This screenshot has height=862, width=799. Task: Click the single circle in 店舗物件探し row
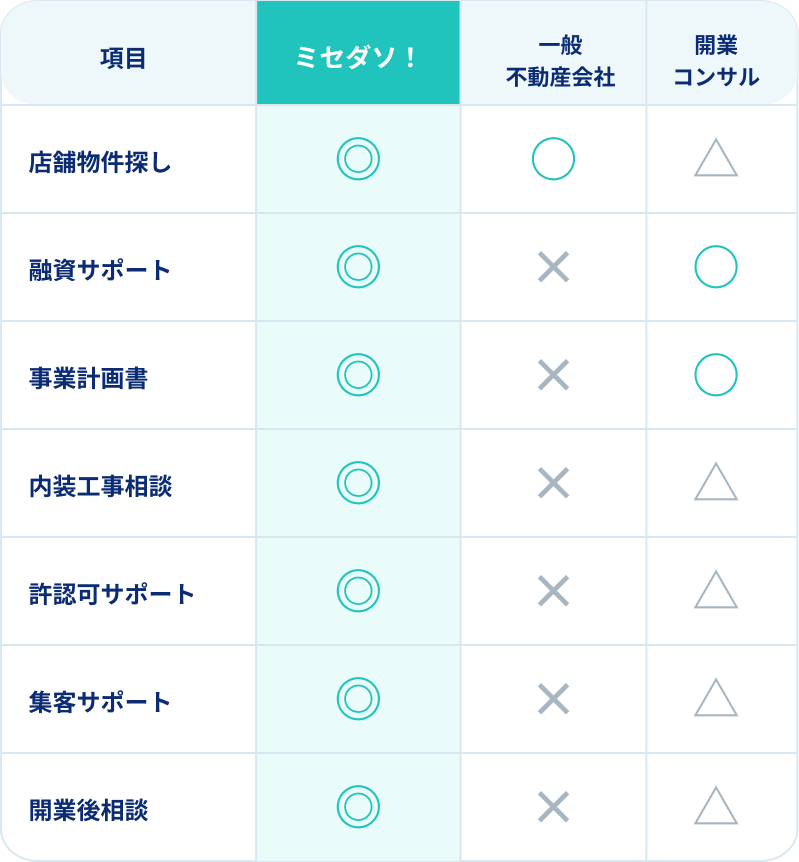553,158
